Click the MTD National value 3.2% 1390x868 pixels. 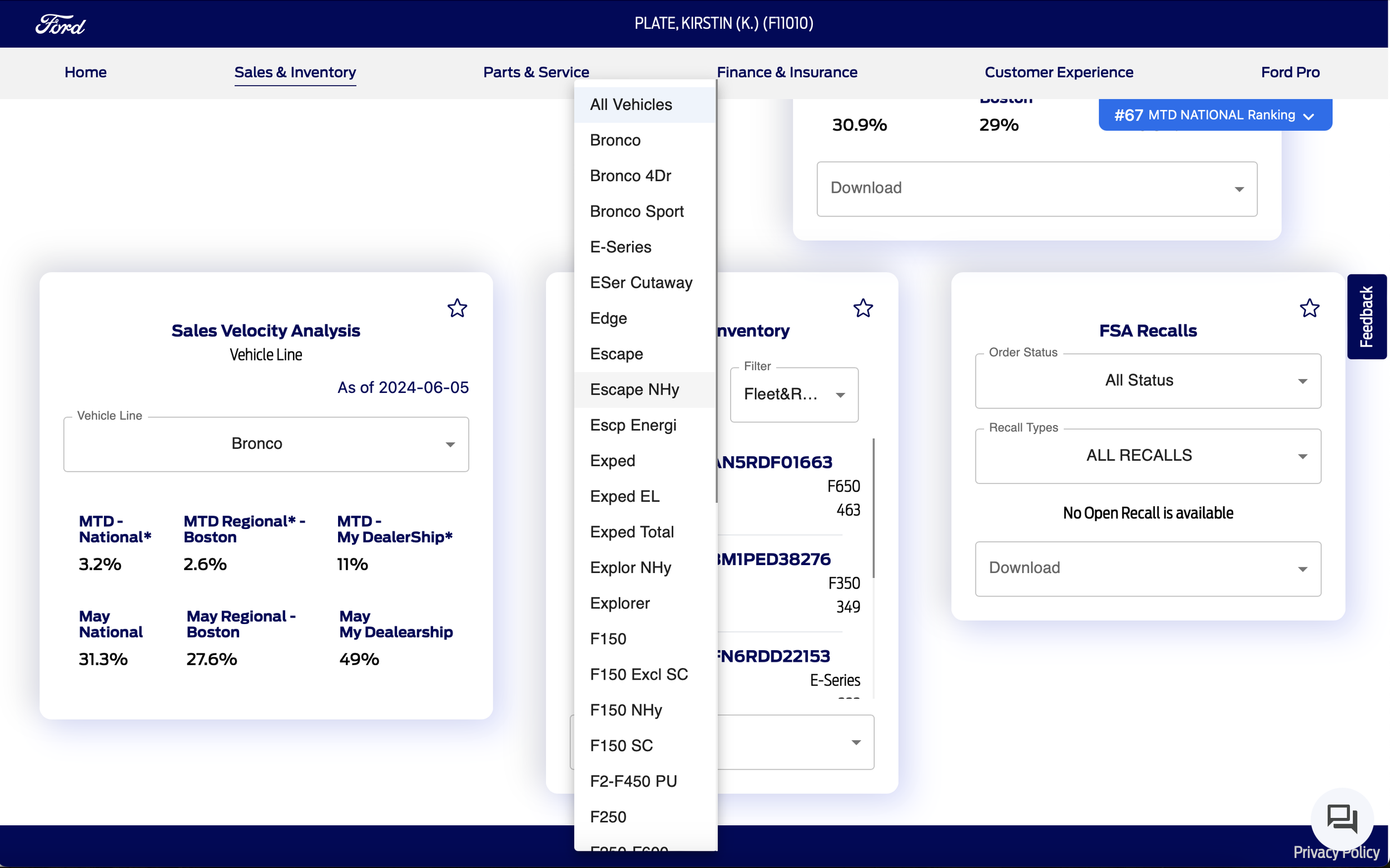tap(100, 565)
